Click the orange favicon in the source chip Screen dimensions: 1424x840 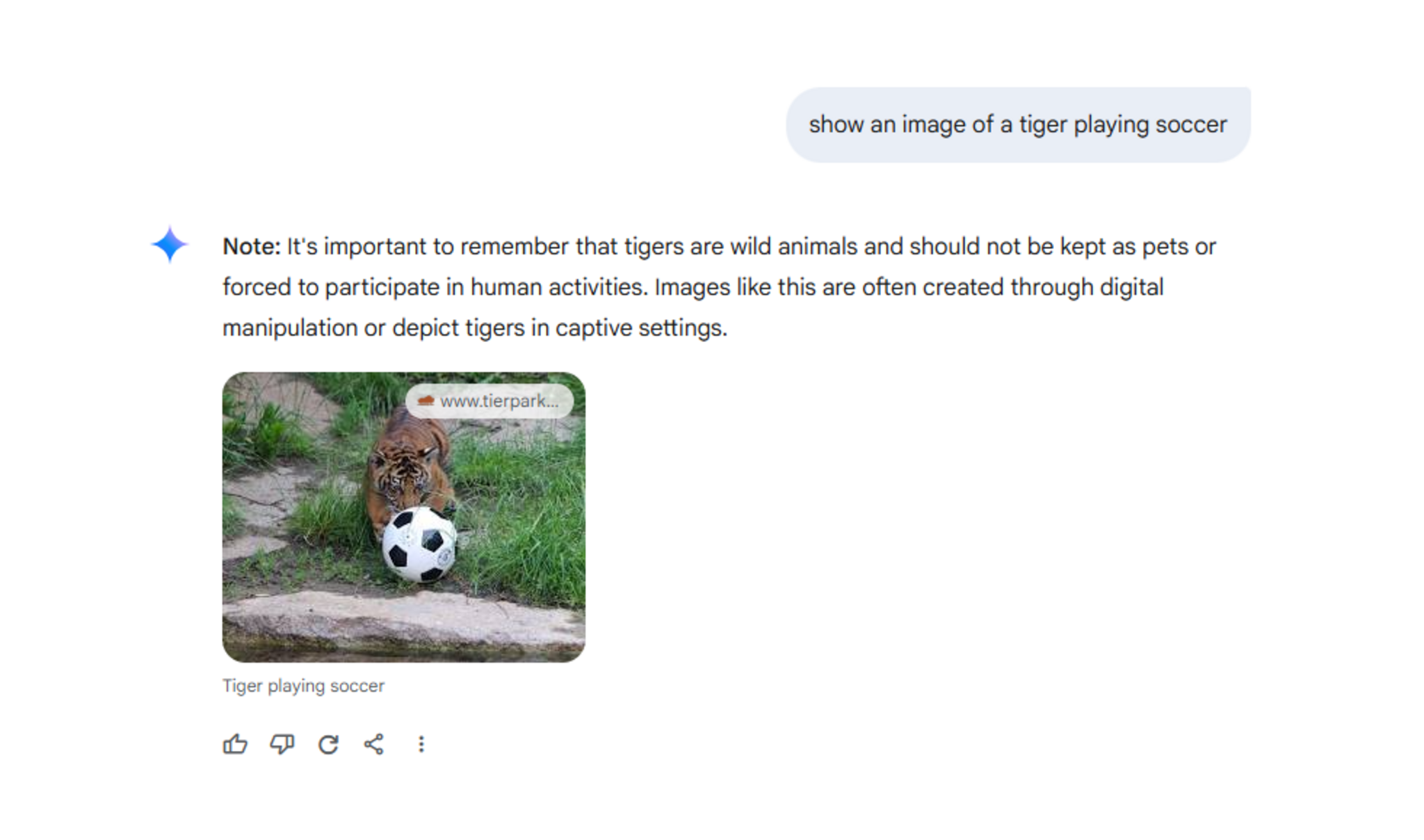click(426, 401)
